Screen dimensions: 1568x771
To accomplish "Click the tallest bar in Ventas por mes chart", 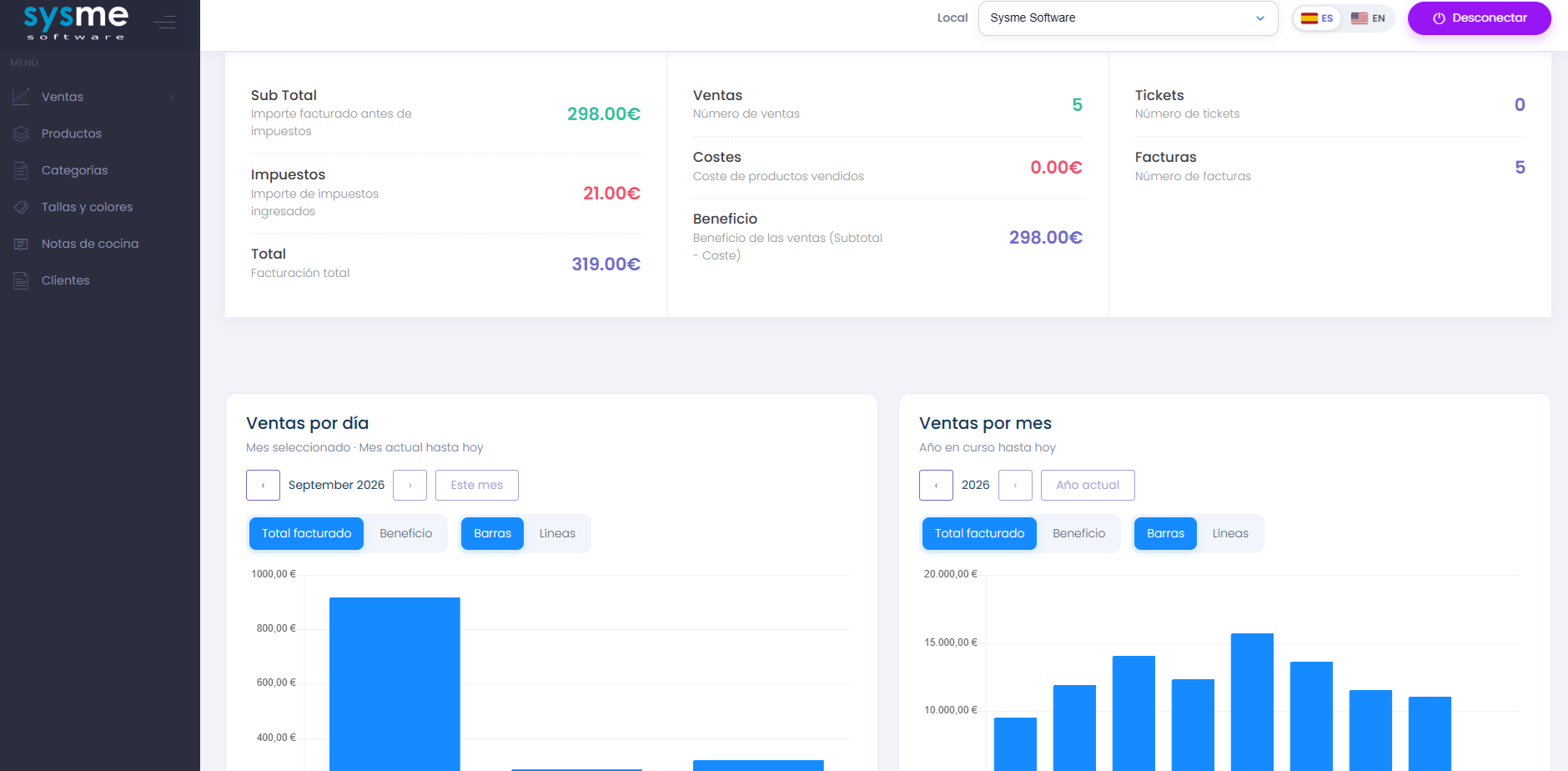I will [1252, 702].
